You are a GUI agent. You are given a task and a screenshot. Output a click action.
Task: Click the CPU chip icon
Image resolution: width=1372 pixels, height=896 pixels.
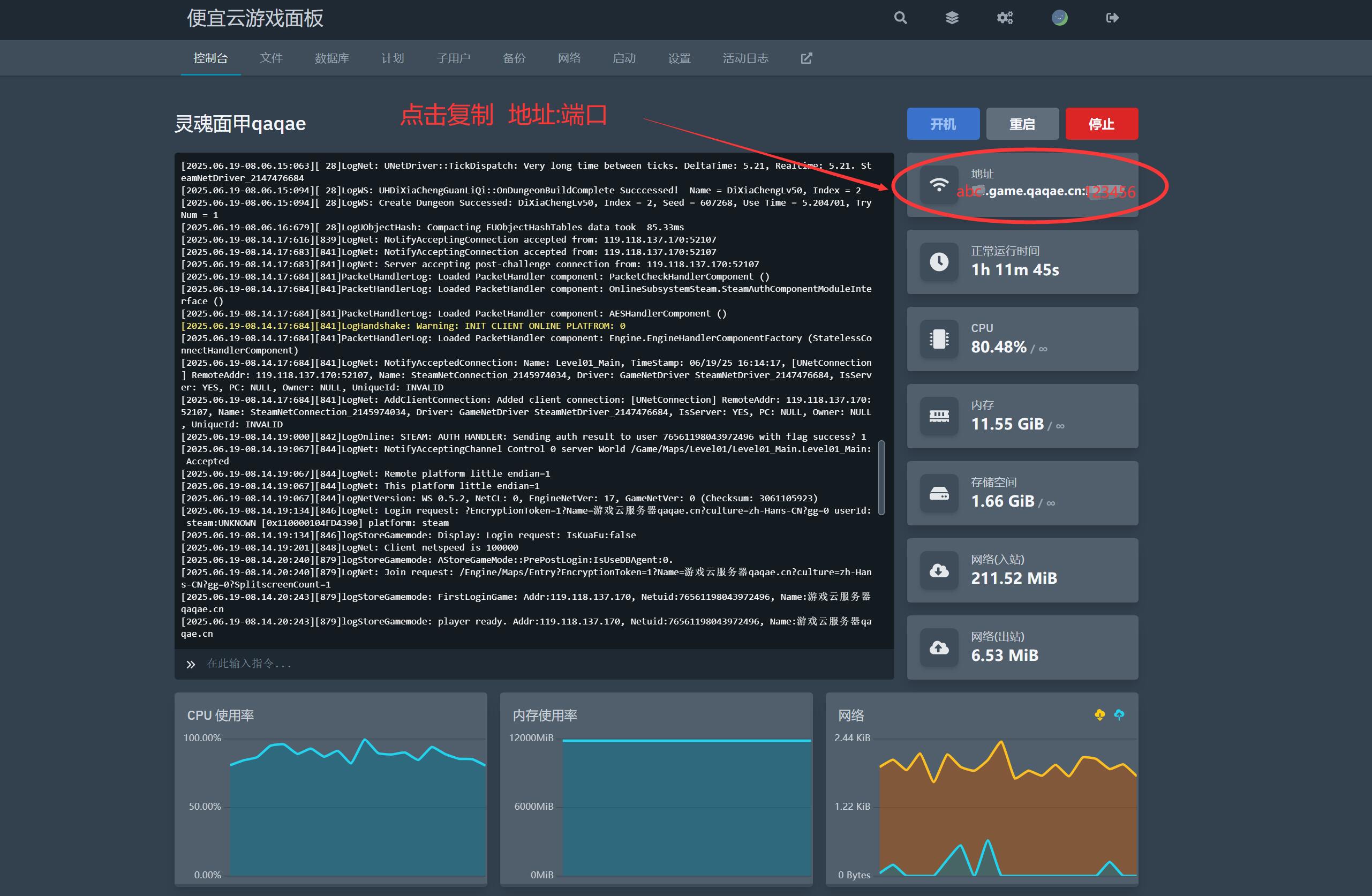[x=938, y=339]
